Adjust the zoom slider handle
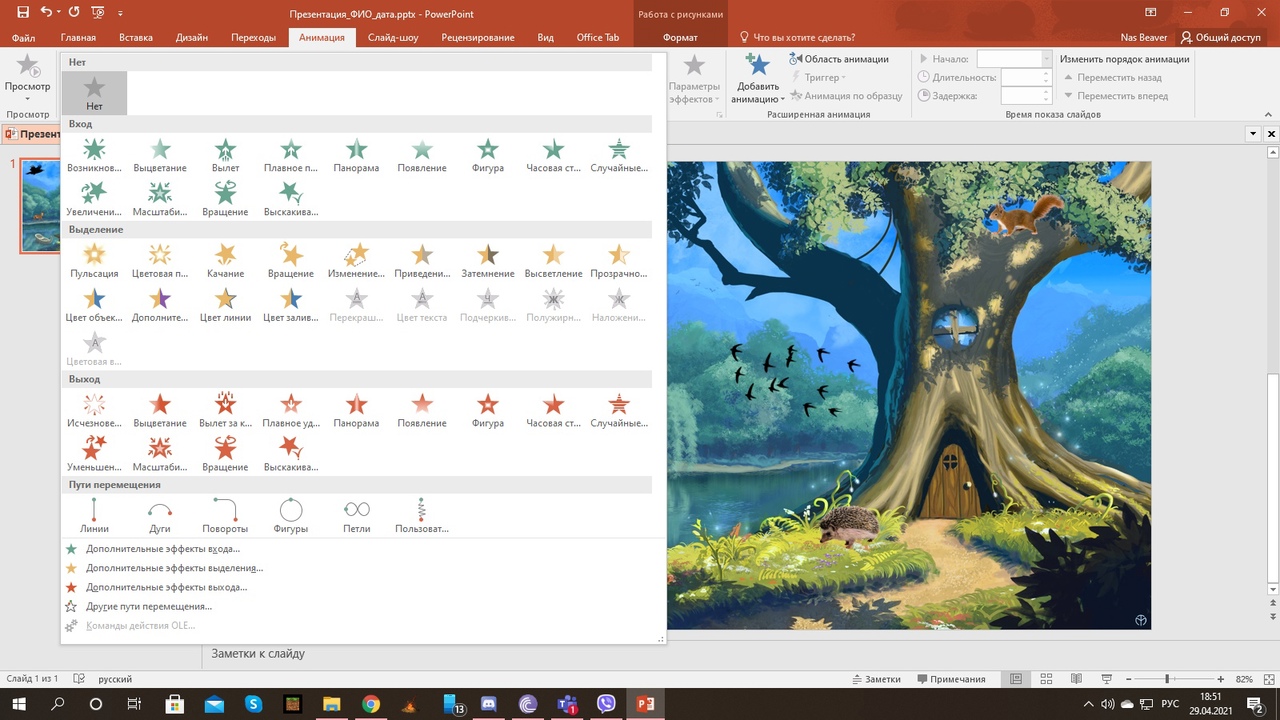 [x=1167, y=679]
